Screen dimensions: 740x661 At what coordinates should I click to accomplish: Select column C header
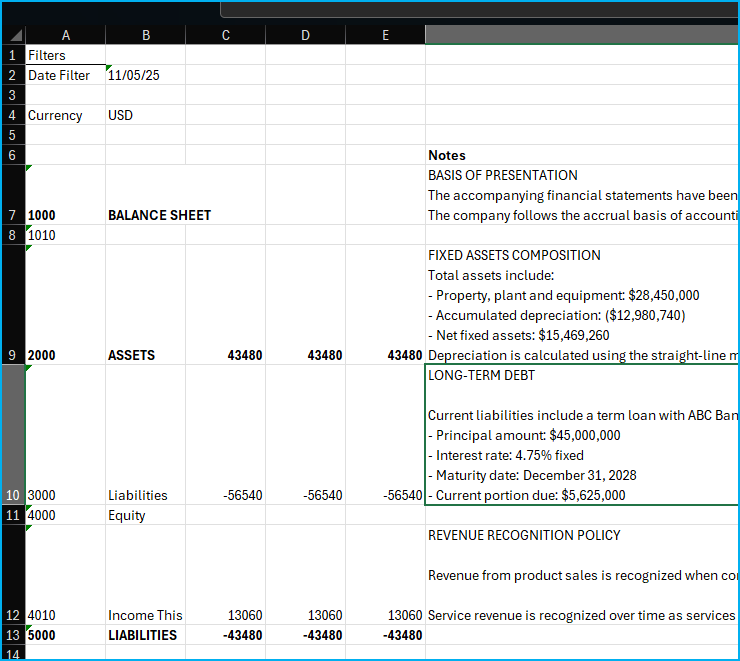(225, 35)
